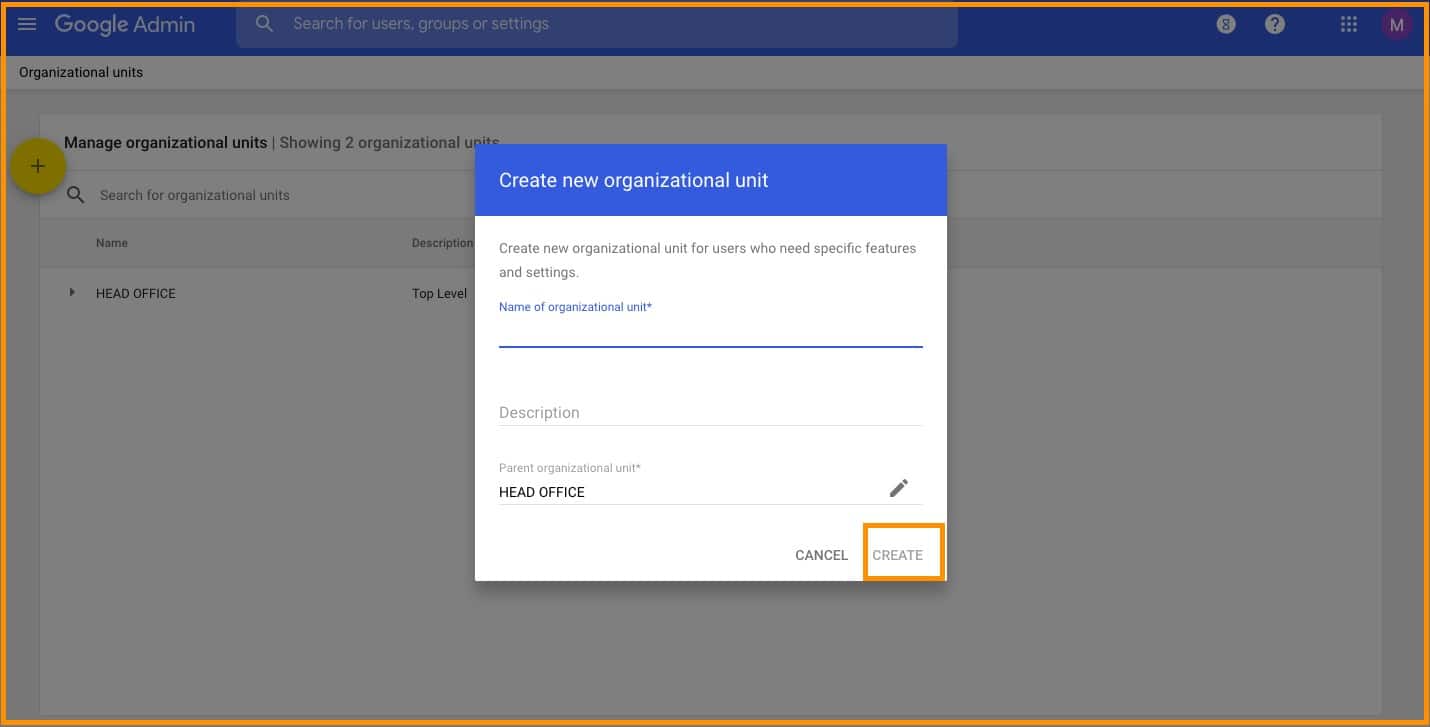
Task: Click the Name column header
Action: pos(112,243)
